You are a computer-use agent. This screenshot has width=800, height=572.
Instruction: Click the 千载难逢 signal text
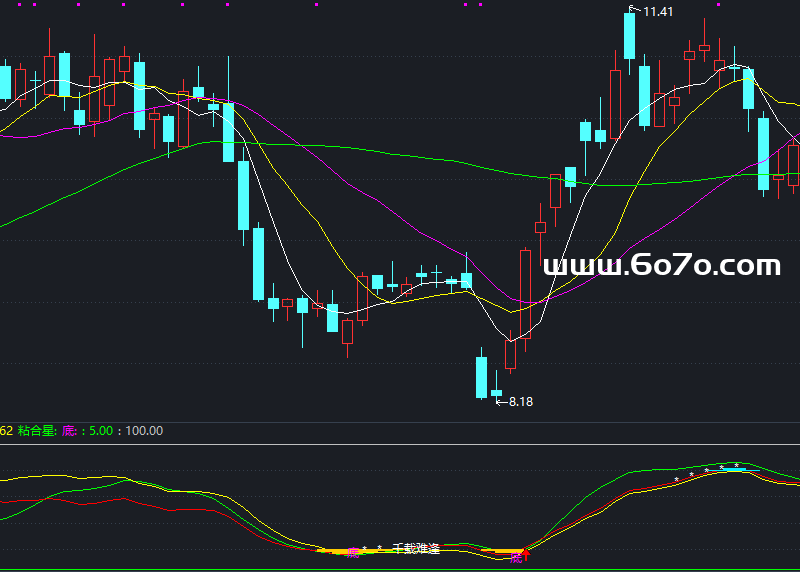pos(416,548)
